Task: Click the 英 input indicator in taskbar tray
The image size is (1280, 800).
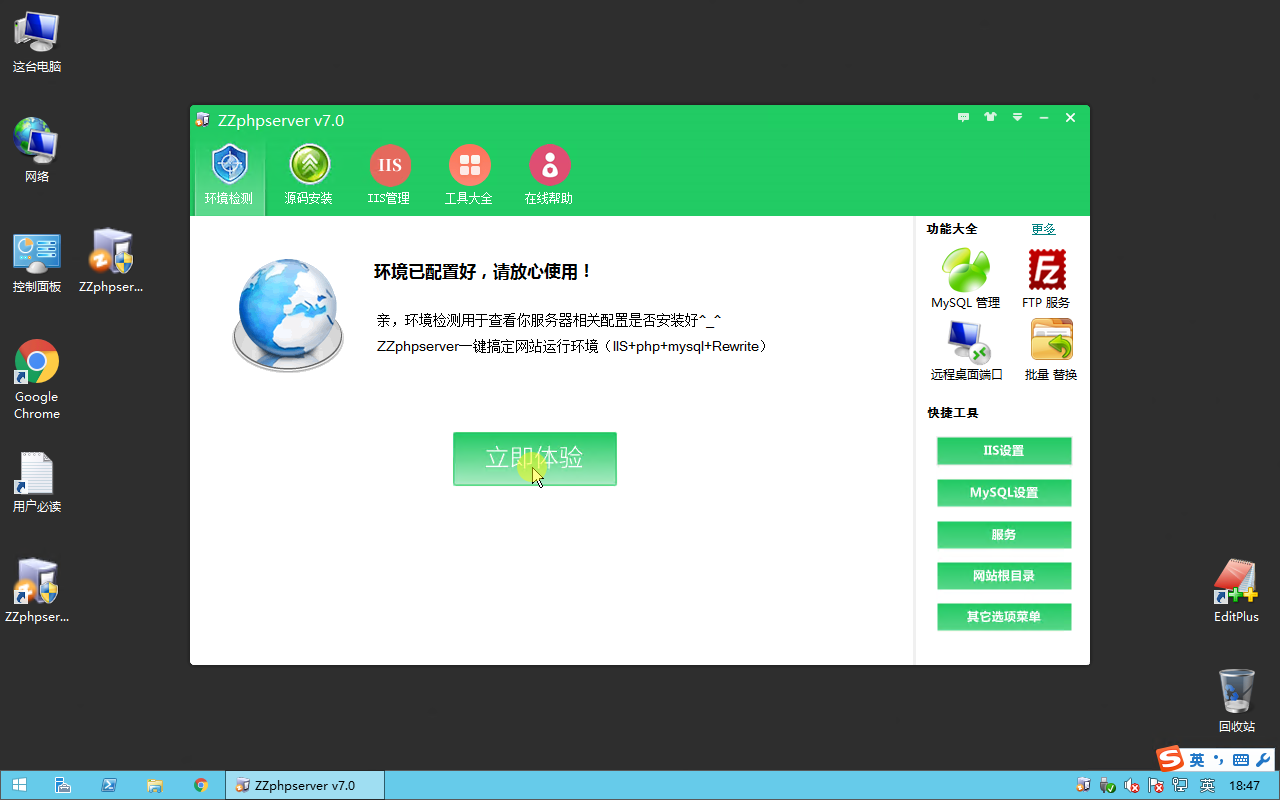Action: [1208, 786]
